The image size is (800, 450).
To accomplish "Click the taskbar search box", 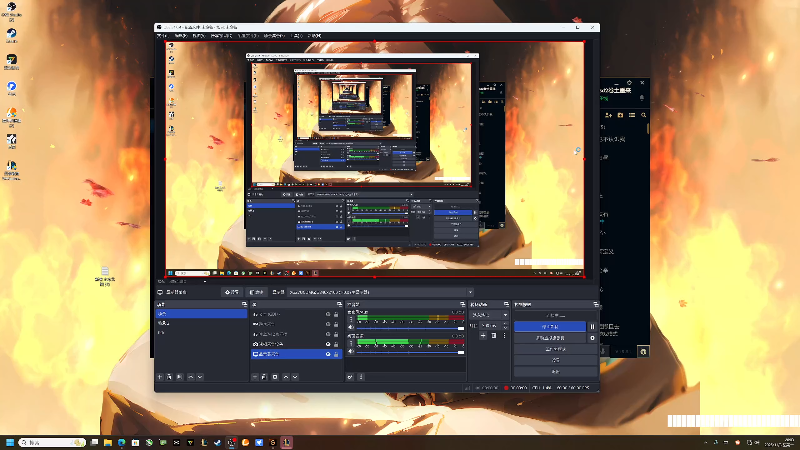I will [52, 442].
